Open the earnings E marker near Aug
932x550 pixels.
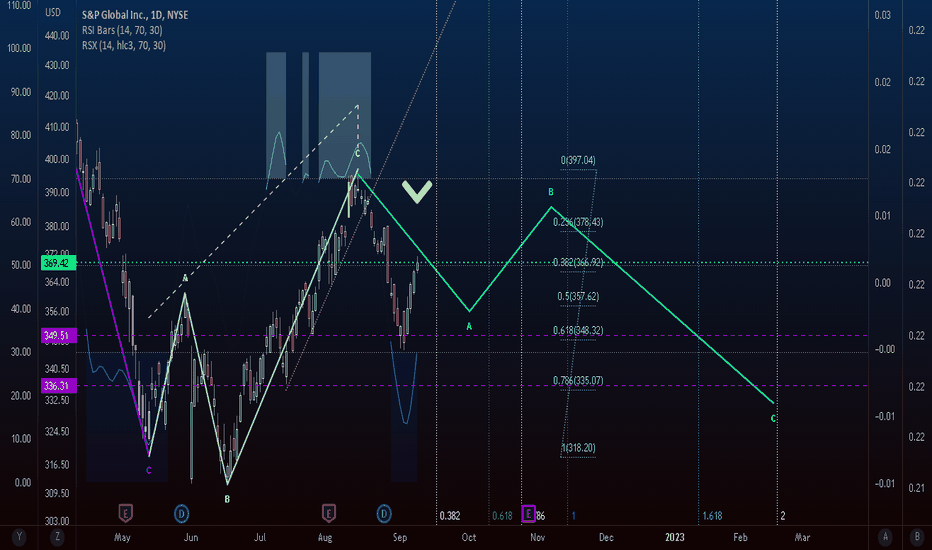click(x=328, y=513)
